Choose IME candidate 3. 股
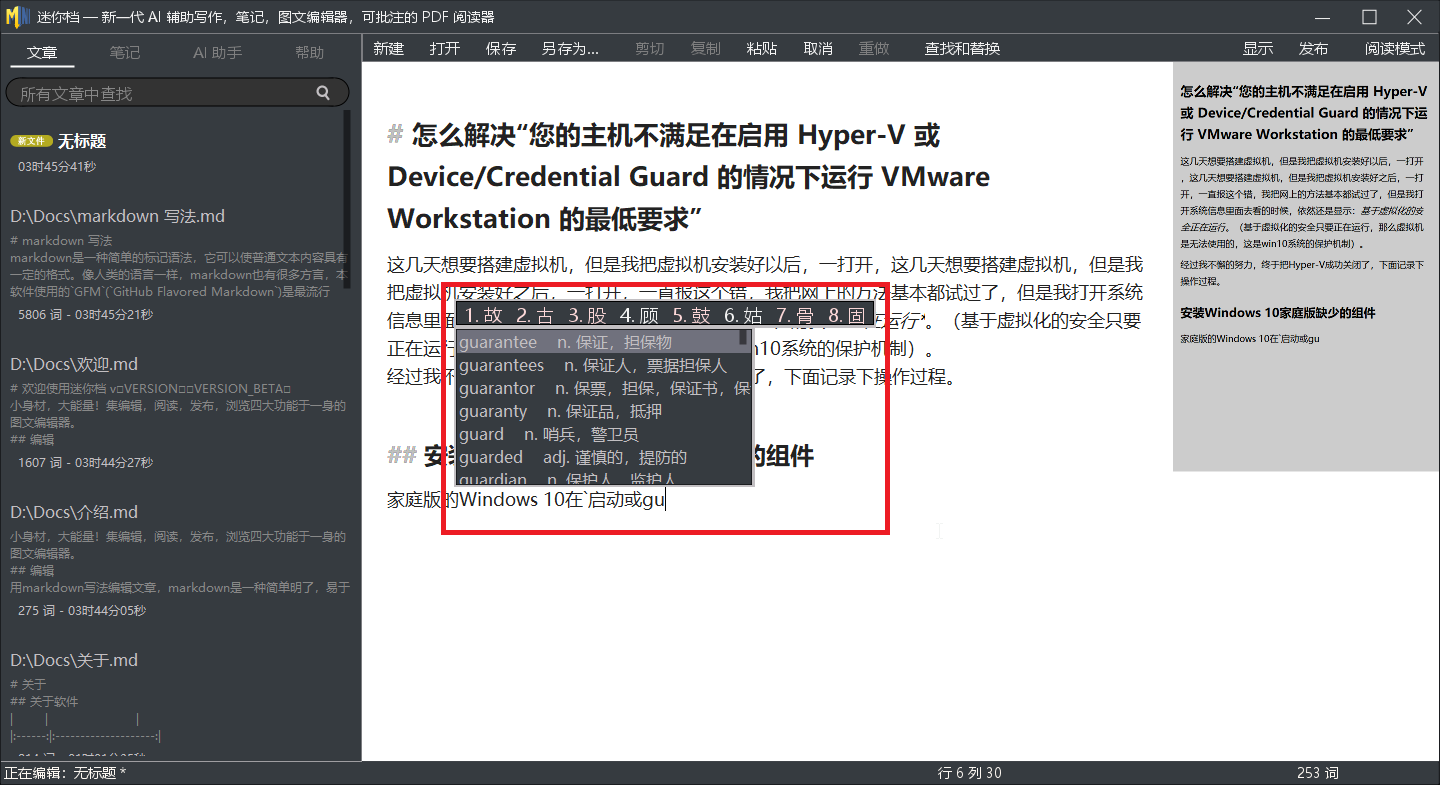 coord(587,316)
